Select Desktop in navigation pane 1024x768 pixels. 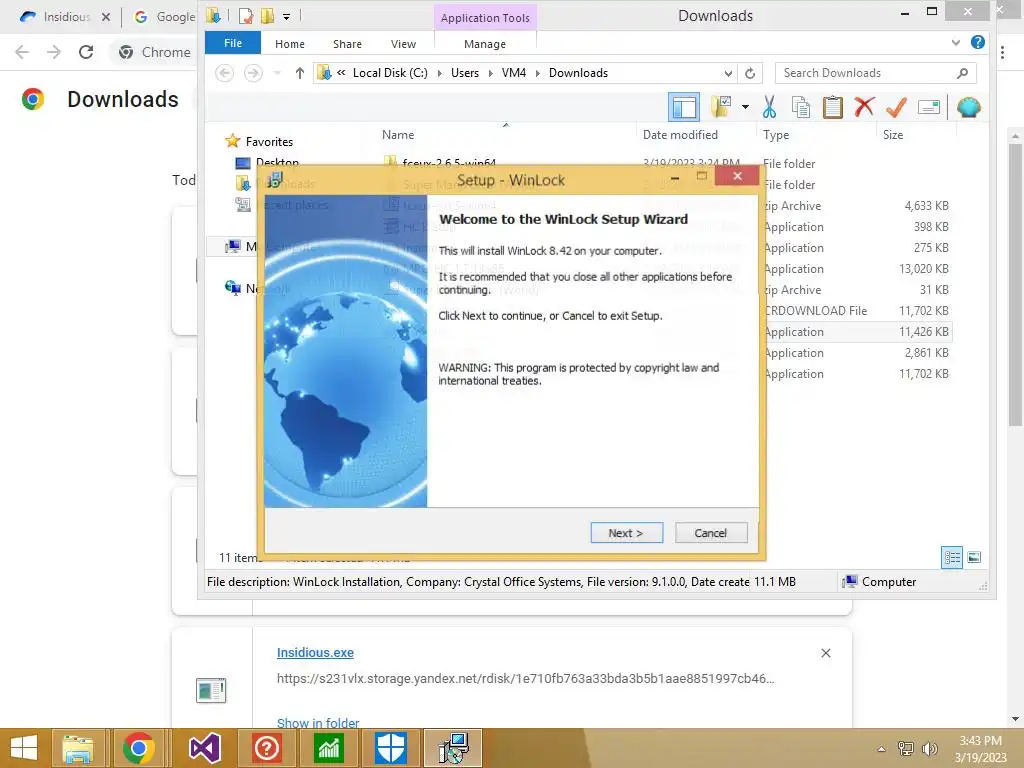(277, 161)
